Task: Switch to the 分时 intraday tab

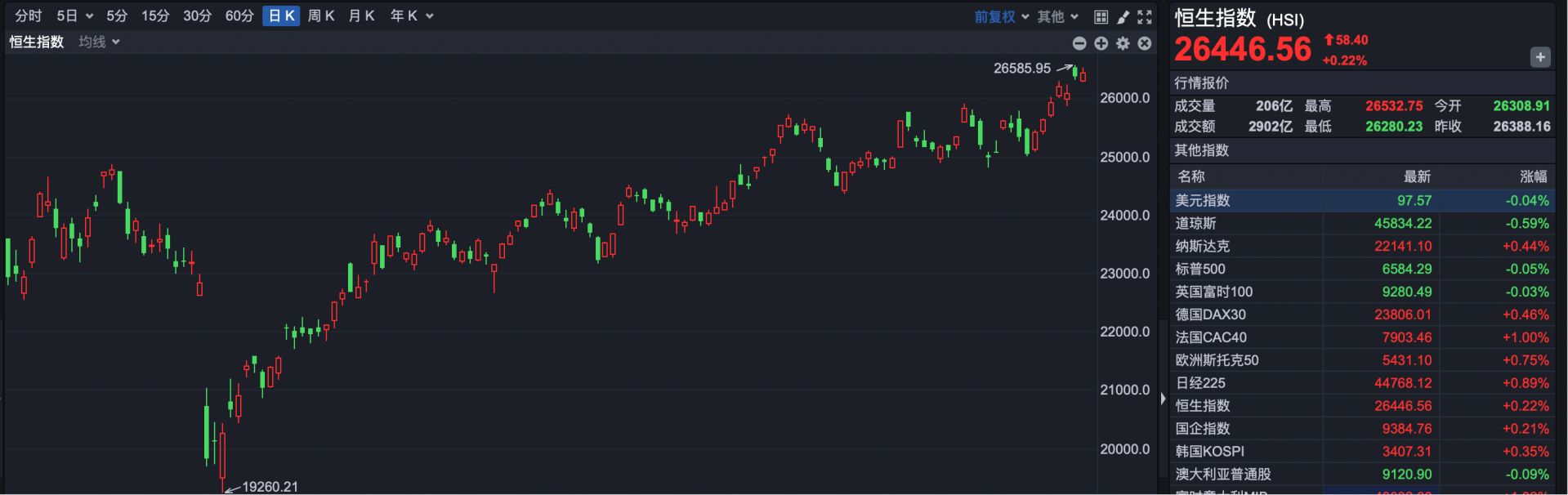Action: 29,16
